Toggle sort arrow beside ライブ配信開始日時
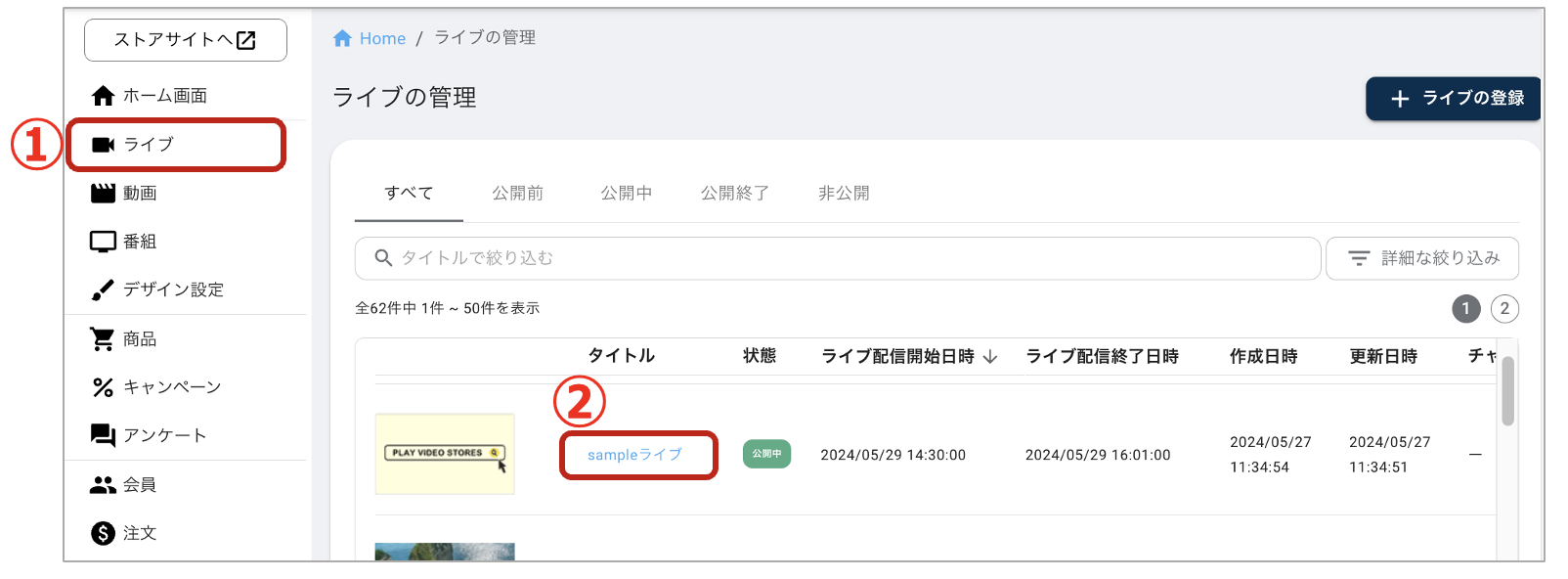This screenshot has width=1568, height=579. [x=990, y=357]
